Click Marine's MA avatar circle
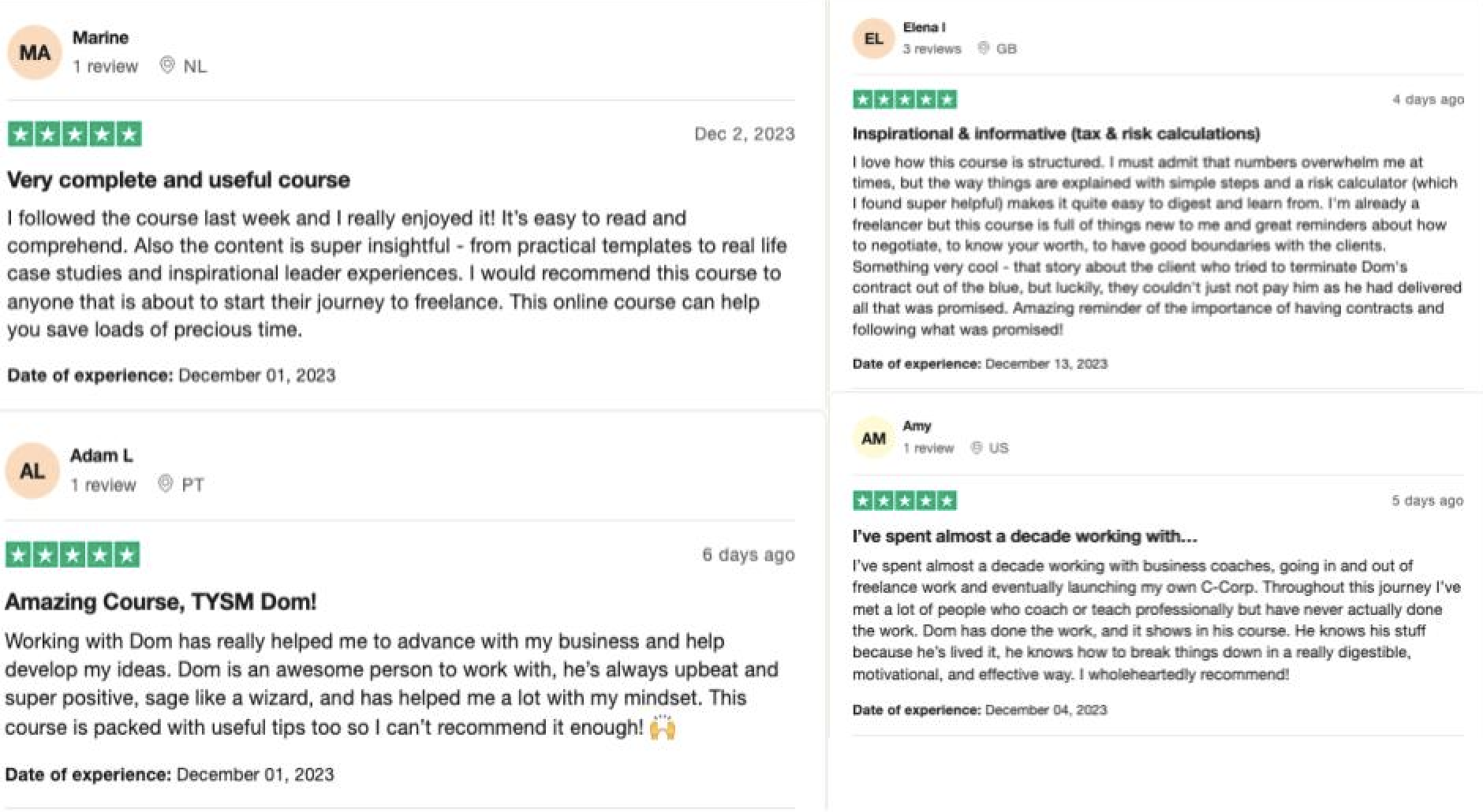 [35, 53]
